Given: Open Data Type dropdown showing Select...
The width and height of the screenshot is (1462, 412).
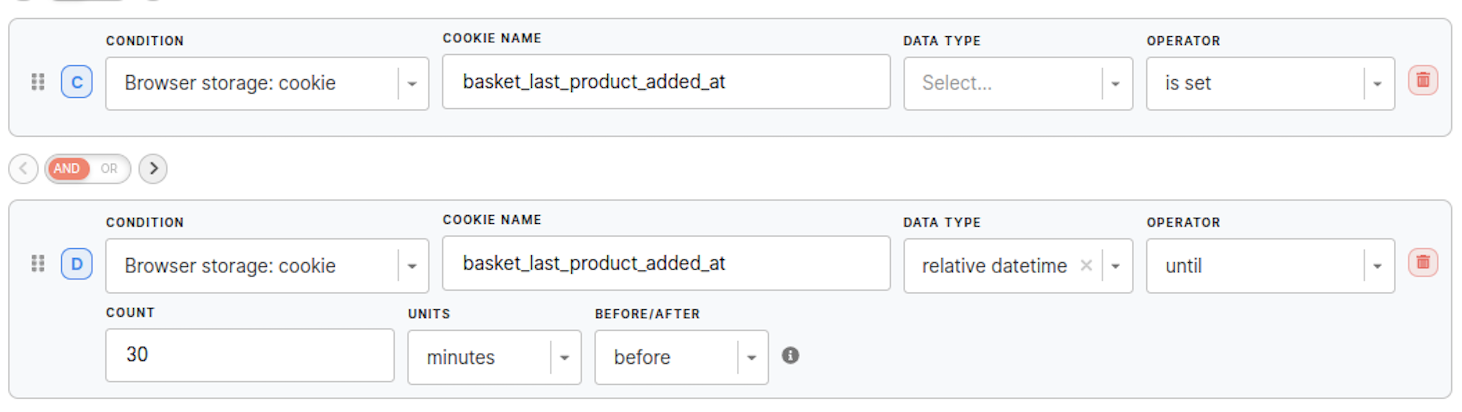Looking at the screenshot, I should [x=1017, y=83].
